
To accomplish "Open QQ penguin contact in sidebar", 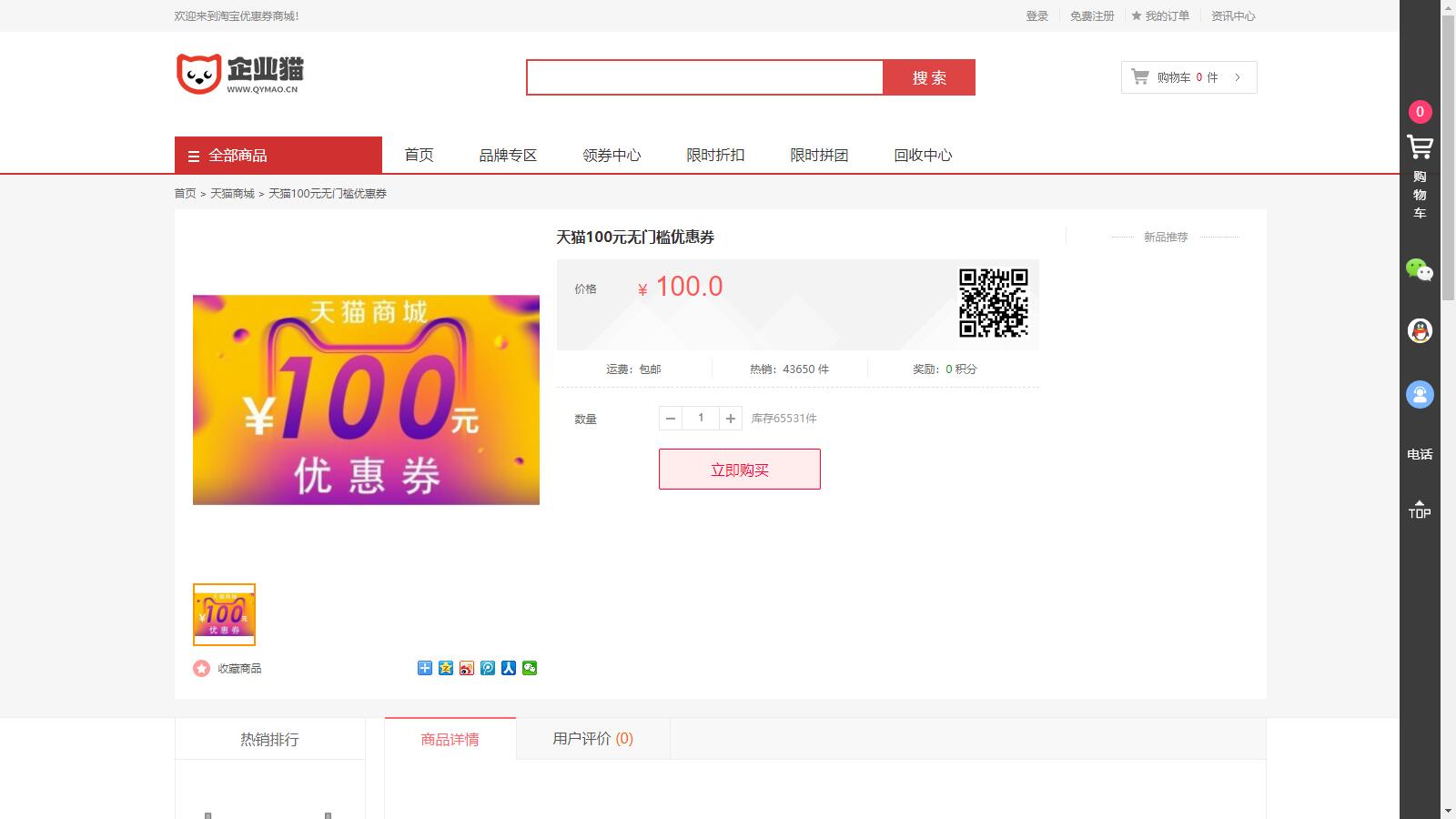I will (x=1420, y=330).
